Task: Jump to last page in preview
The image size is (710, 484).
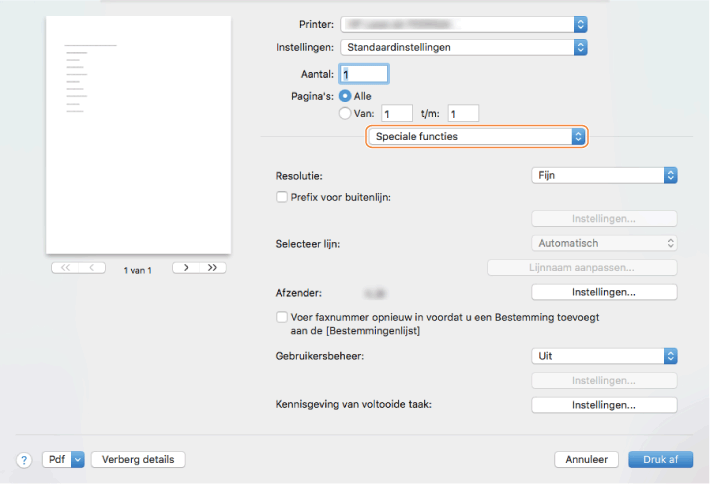Action: click(x=212, y=268)
